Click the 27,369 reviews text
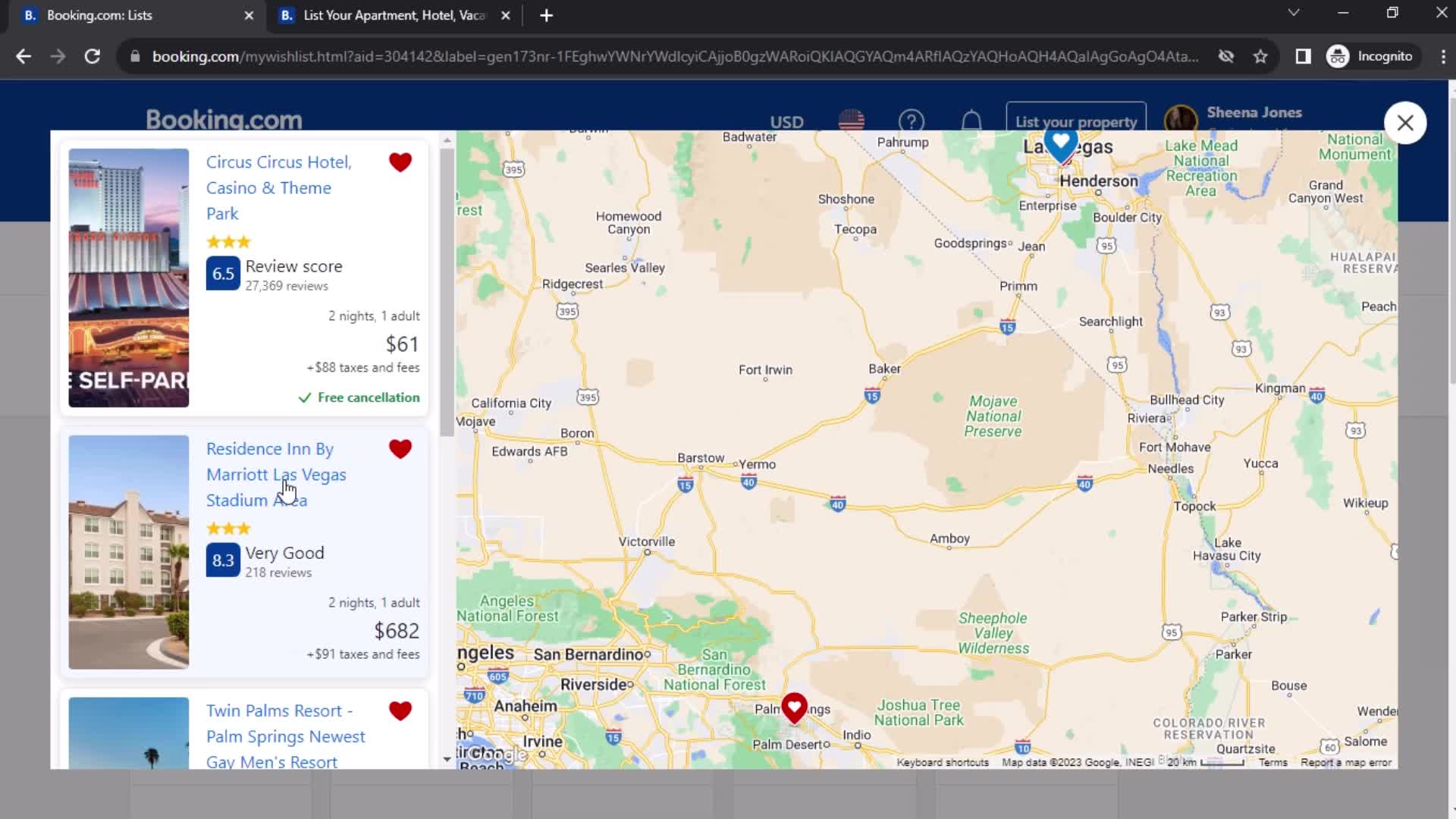1456x819 pixels. coord(287,286)
